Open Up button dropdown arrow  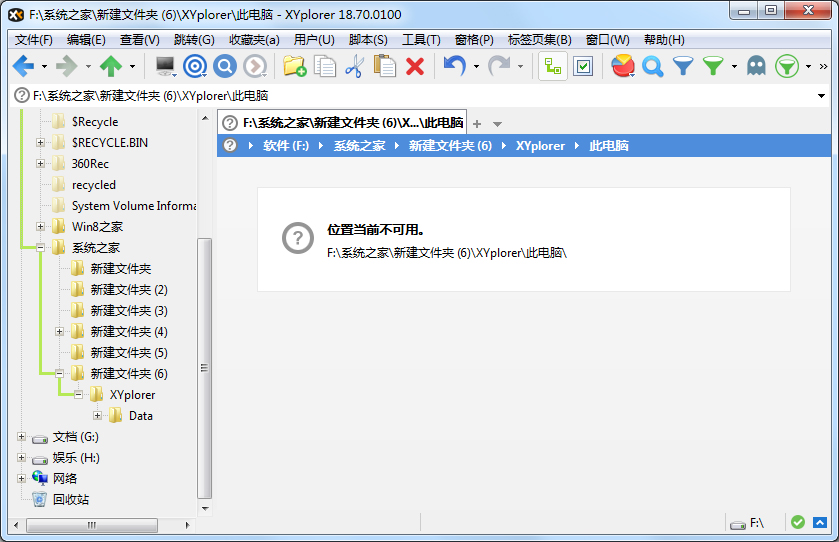(132, 66)
